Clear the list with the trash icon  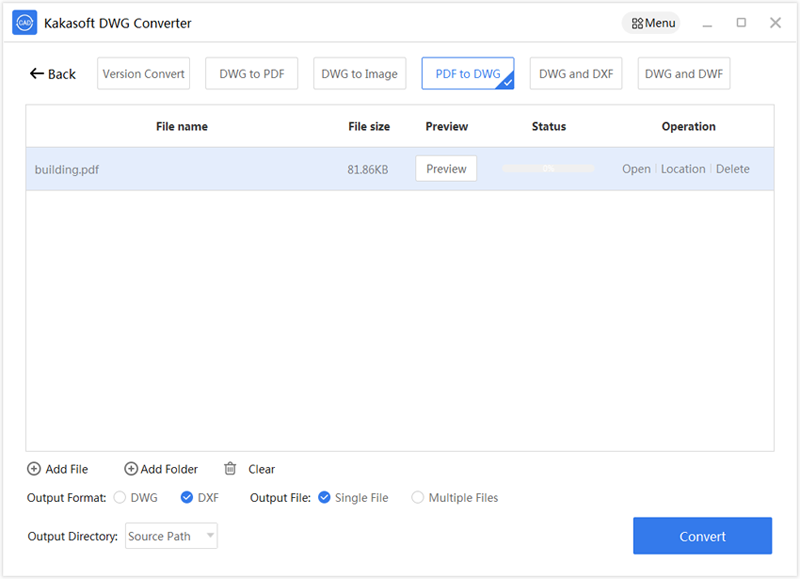(230, 468)
